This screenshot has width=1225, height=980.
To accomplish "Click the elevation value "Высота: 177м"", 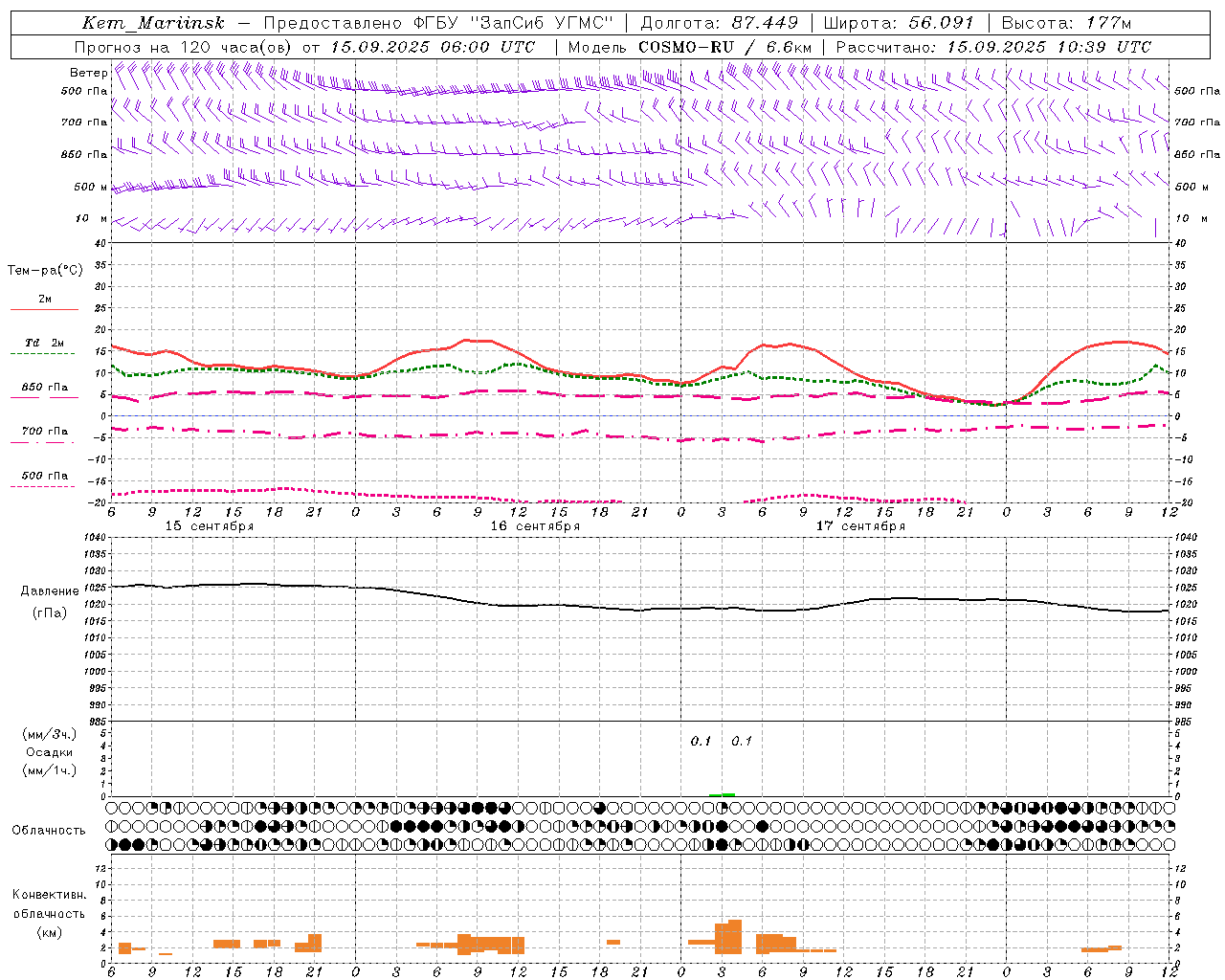I will tap(1066, 23).
